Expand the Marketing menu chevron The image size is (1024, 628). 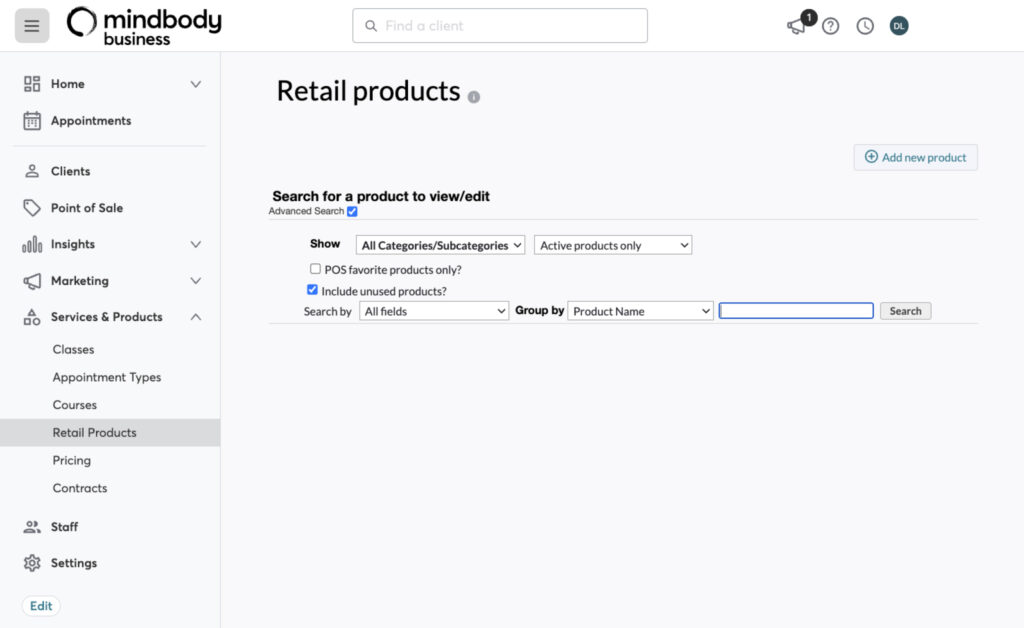click(195, 281)
